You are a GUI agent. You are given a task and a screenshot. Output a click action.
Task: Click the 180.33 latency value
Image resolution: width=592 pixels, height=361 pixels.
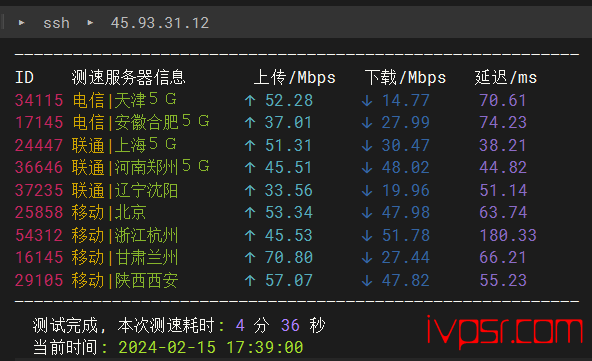click(508, 236)
